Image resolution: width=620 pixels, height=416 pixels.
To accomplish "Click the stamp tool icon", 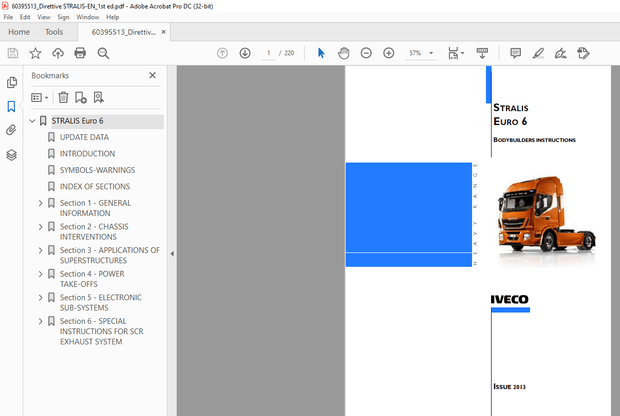I will click(583, 53).
